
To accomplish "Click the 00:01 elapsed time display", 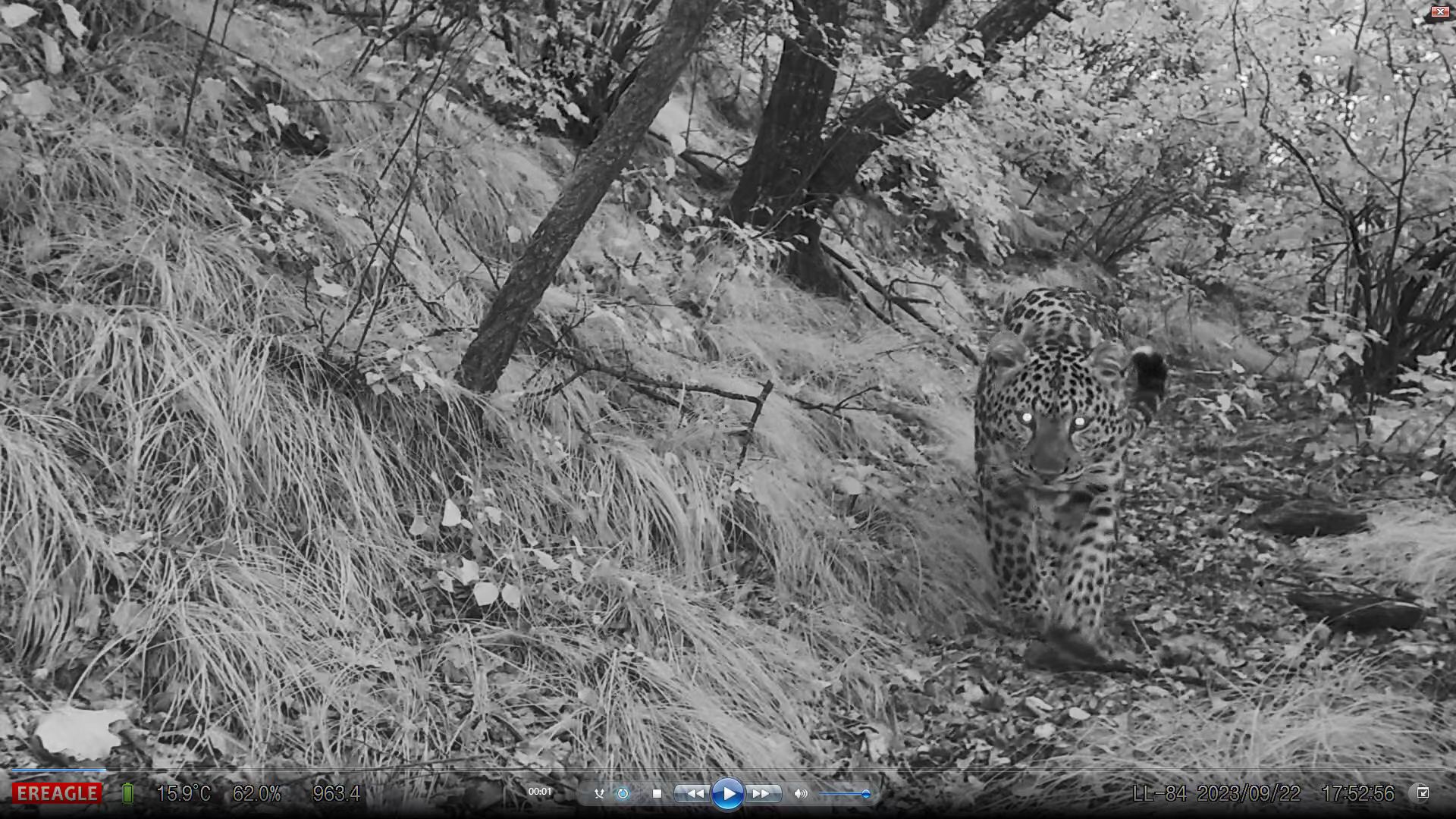I will [x=540, y=791].
